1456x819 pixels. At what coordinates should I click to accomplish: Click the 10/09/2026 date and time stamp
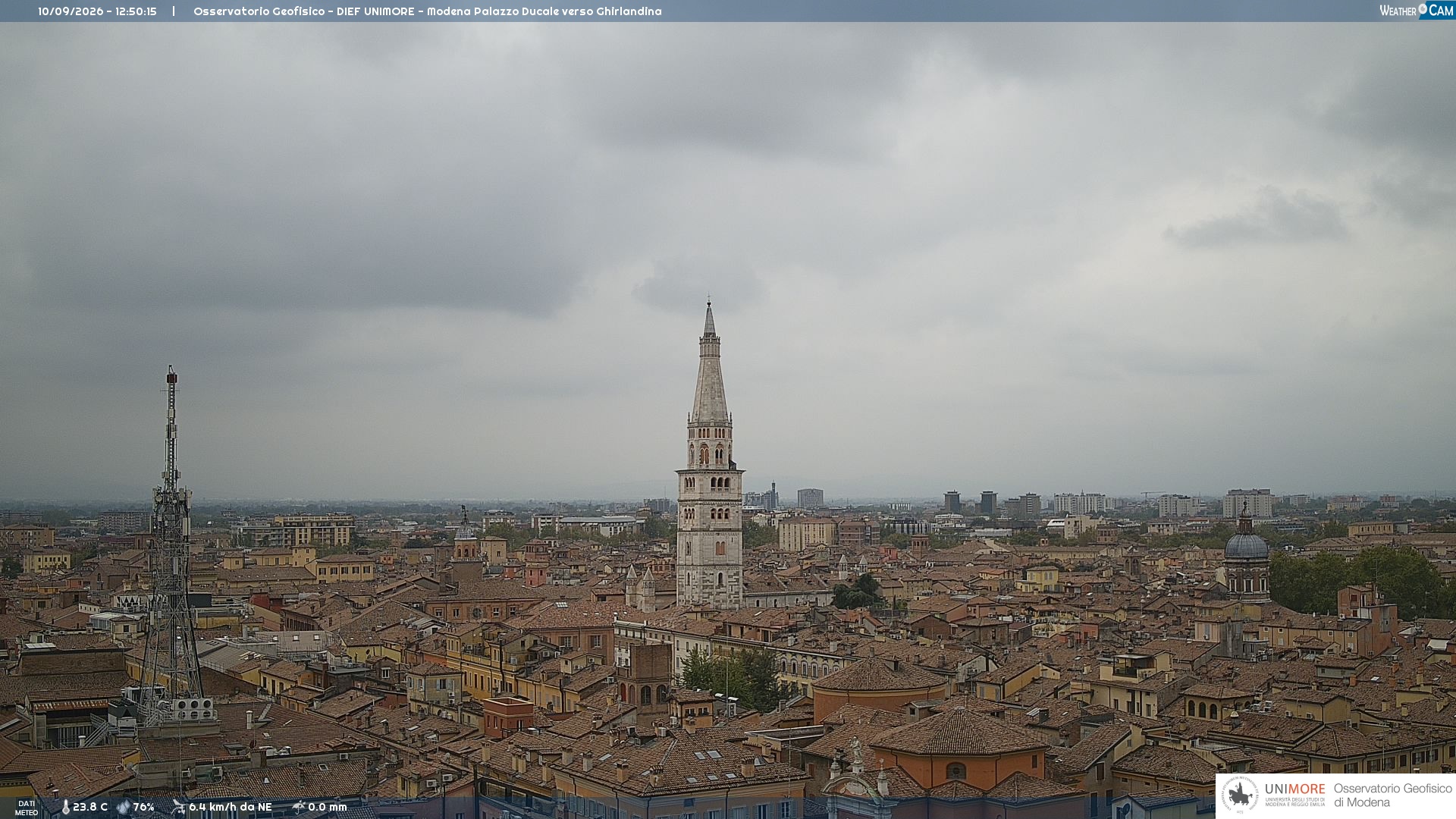pos(97,11)
